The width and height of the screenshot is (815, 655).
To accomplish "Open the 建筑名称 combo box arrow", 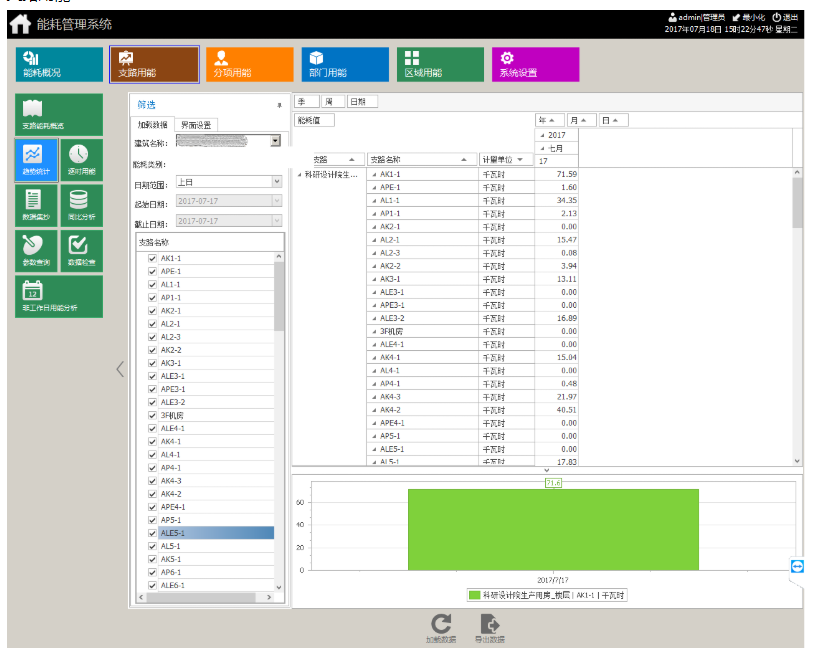I will (275, 141).
